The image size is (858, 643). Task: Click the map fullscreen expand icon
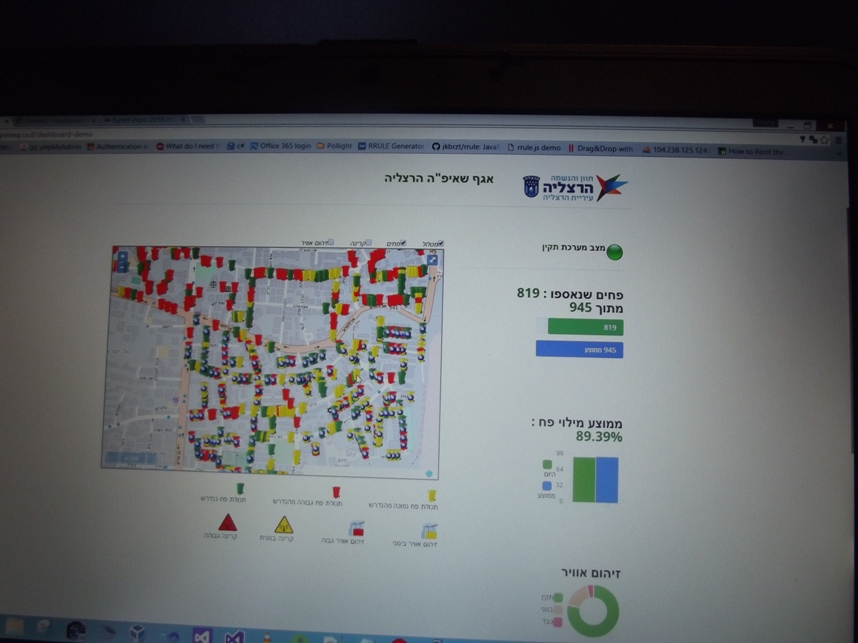point(433,259)
